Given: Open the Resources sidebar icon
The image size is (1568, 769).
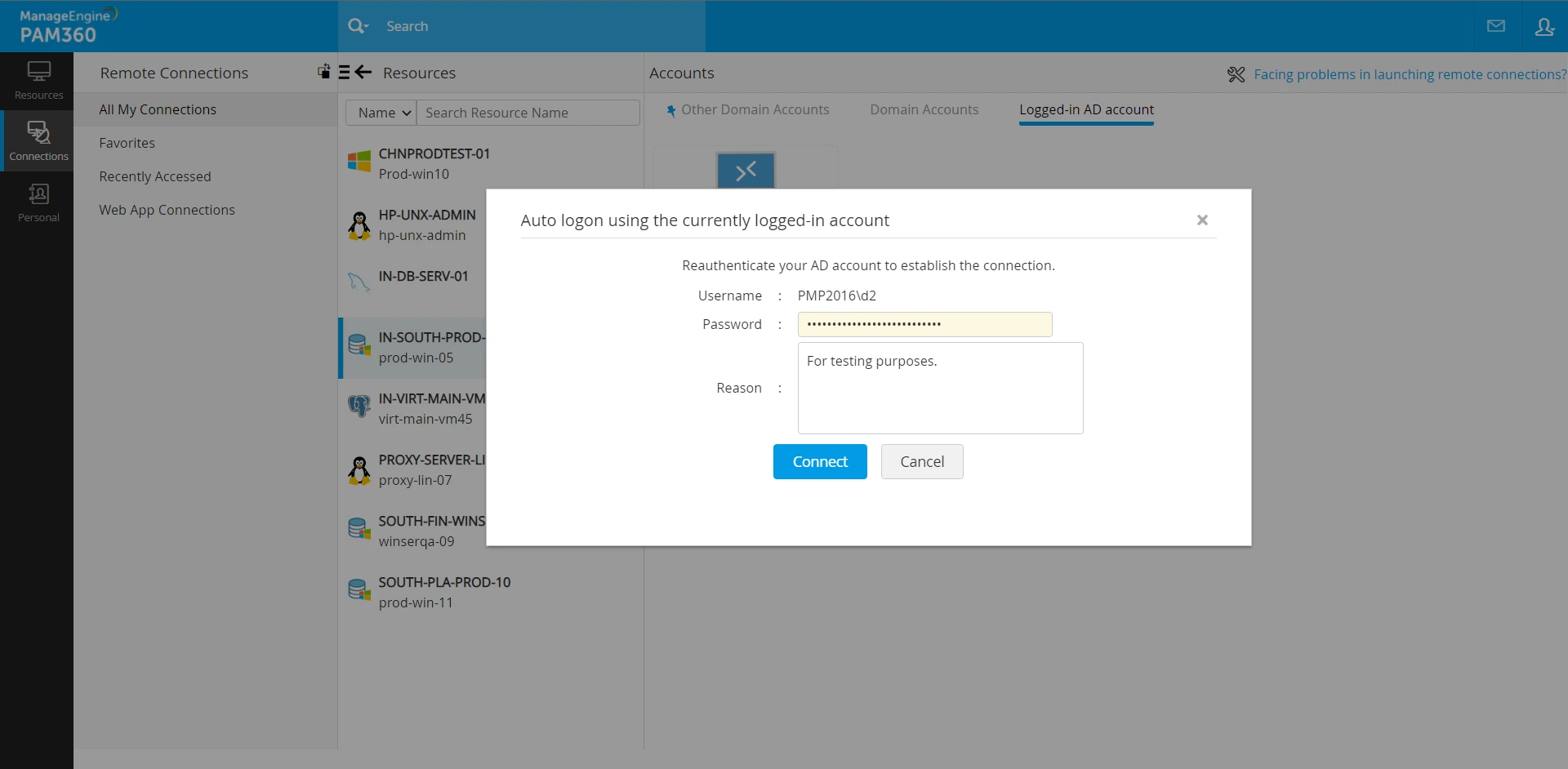Looking at the screenshot, I should [x=38, y=81].
